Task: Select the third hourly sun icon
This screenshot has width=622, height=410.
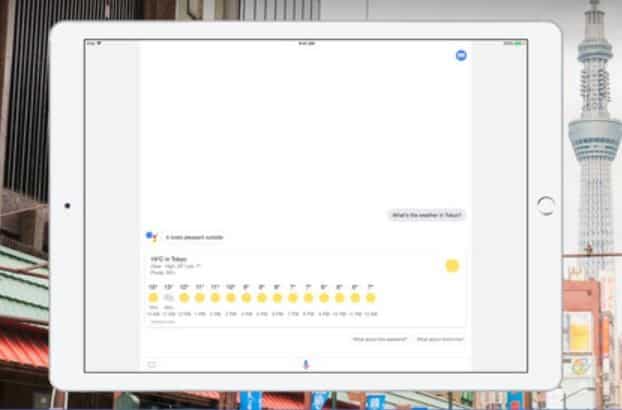Action: 184,297
